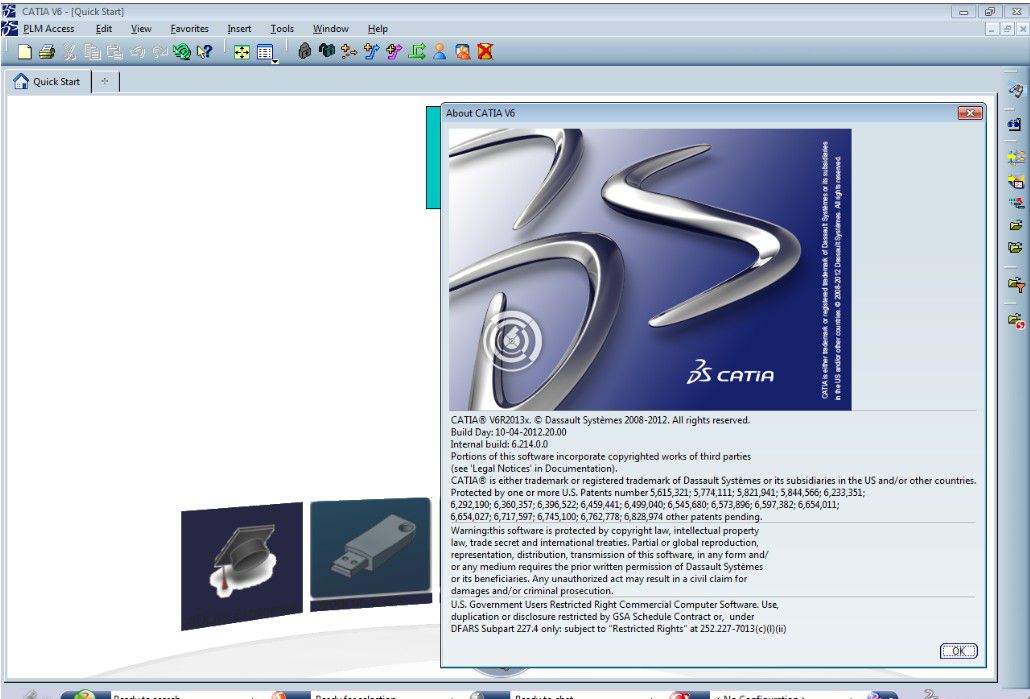
Task: Click the blue plus-path icon
Action: (x=371, y=52)
